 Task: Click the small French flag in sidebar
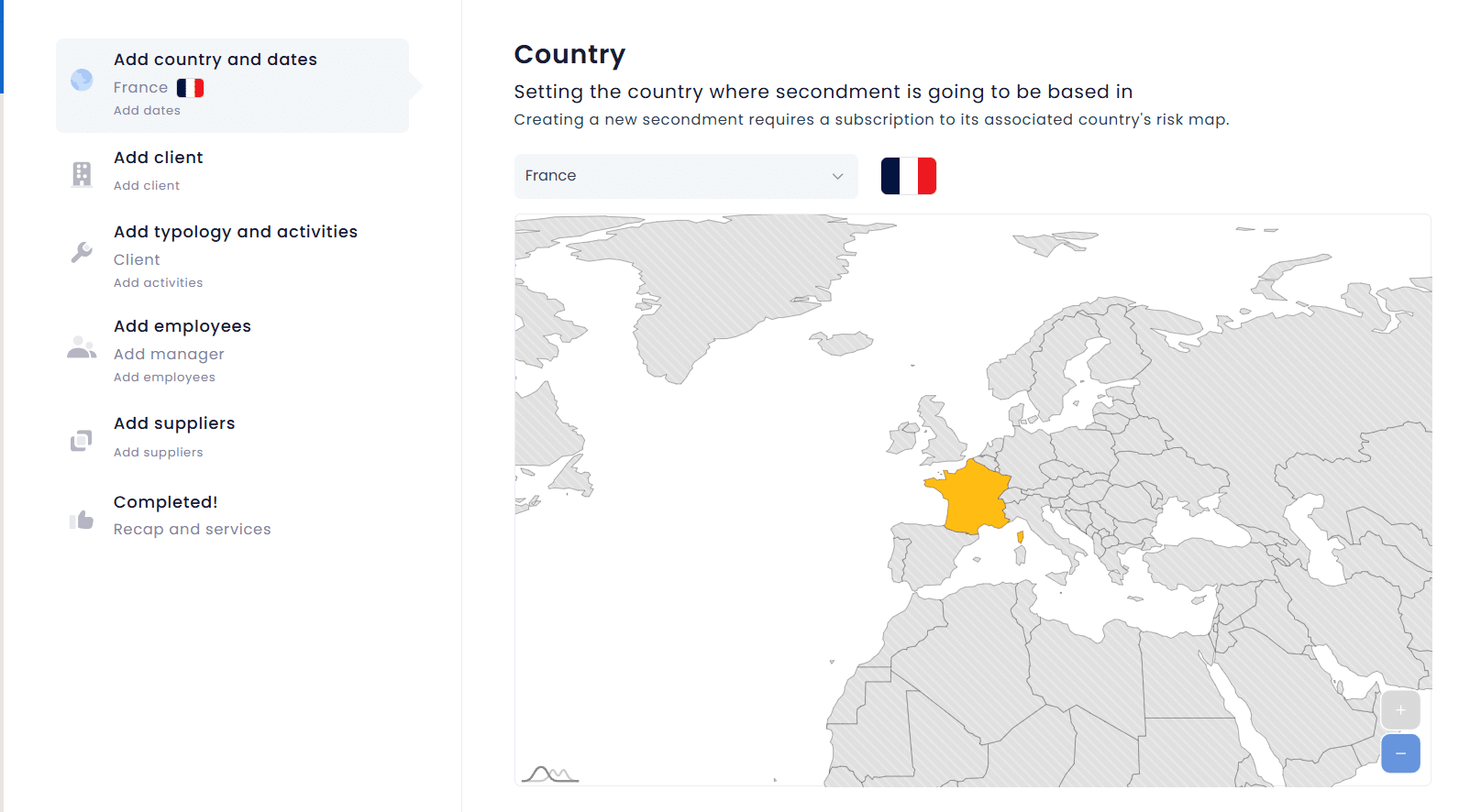point(190,88)
